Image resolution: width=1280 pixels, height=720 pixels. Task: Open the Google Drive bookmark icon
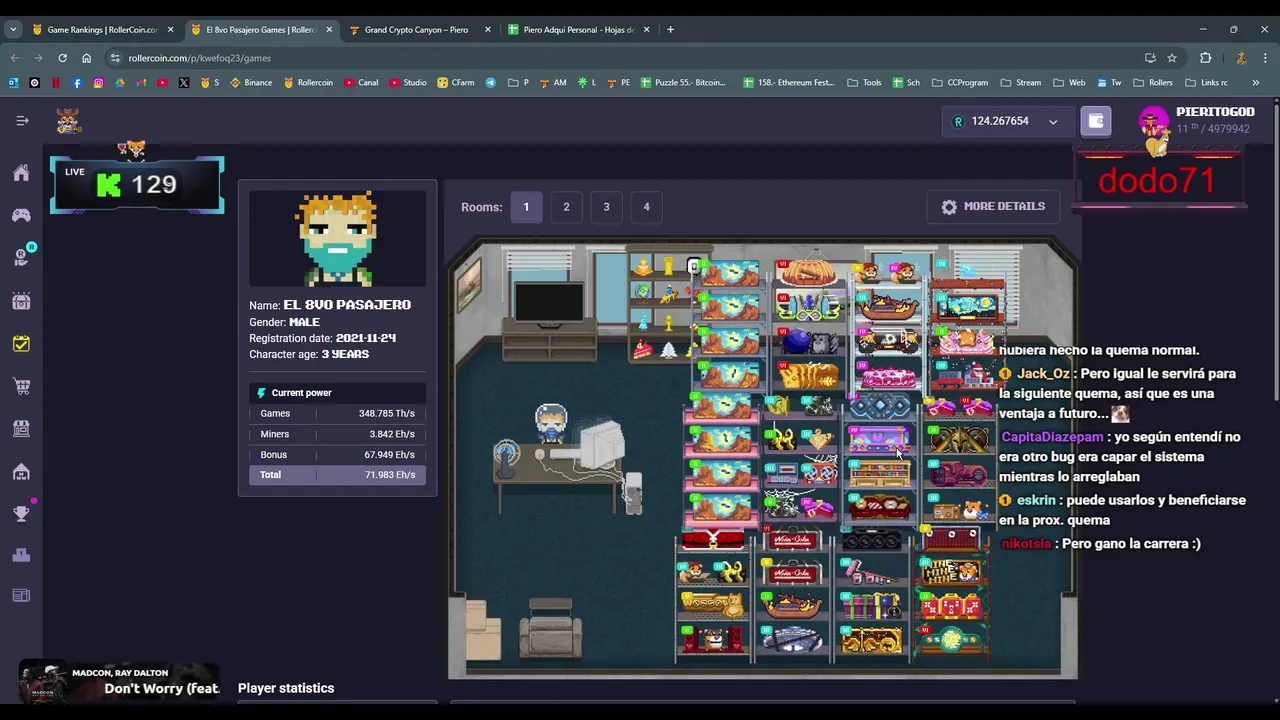120,83
